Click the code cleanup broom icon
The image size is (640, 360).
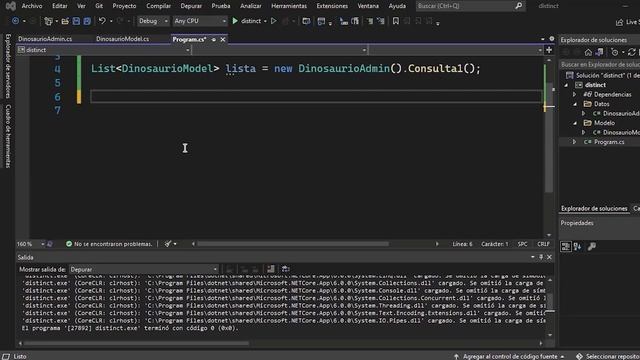tap(168, 244)
